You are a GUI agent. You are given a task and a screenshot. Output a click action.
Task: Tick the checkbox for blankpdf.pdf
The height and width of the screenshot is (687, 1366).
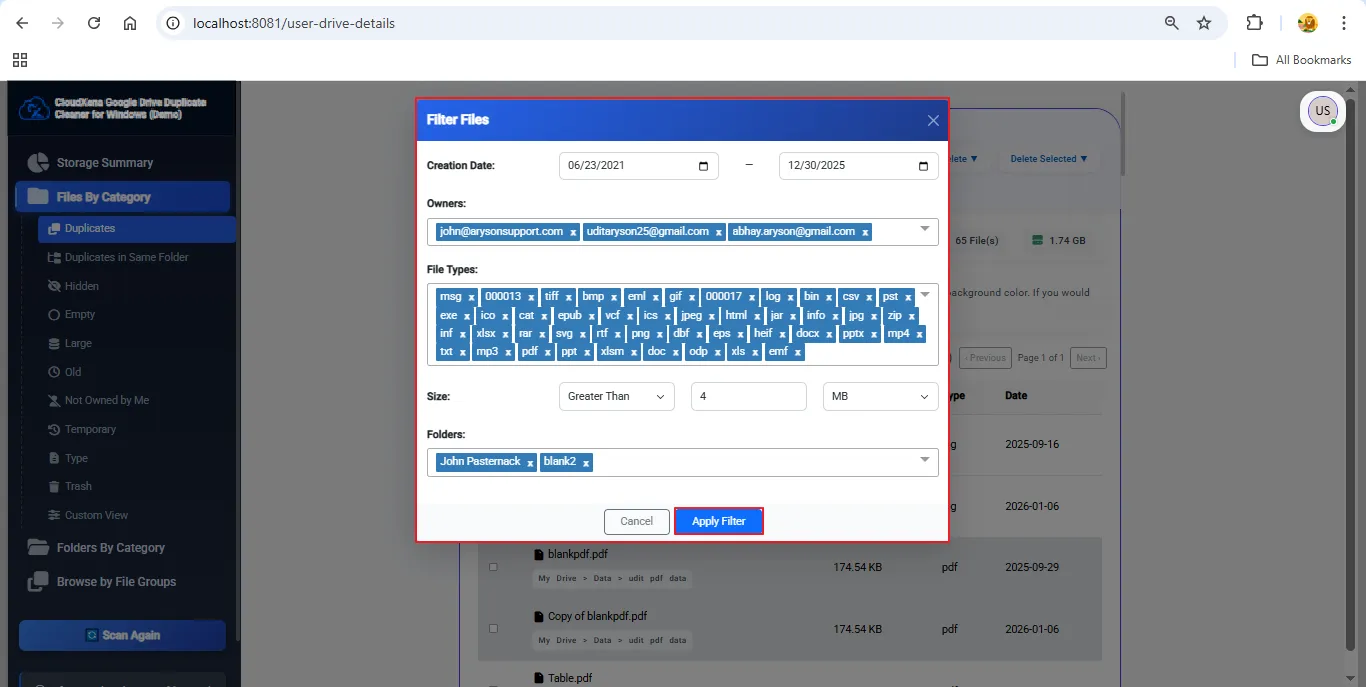(493, 567)
